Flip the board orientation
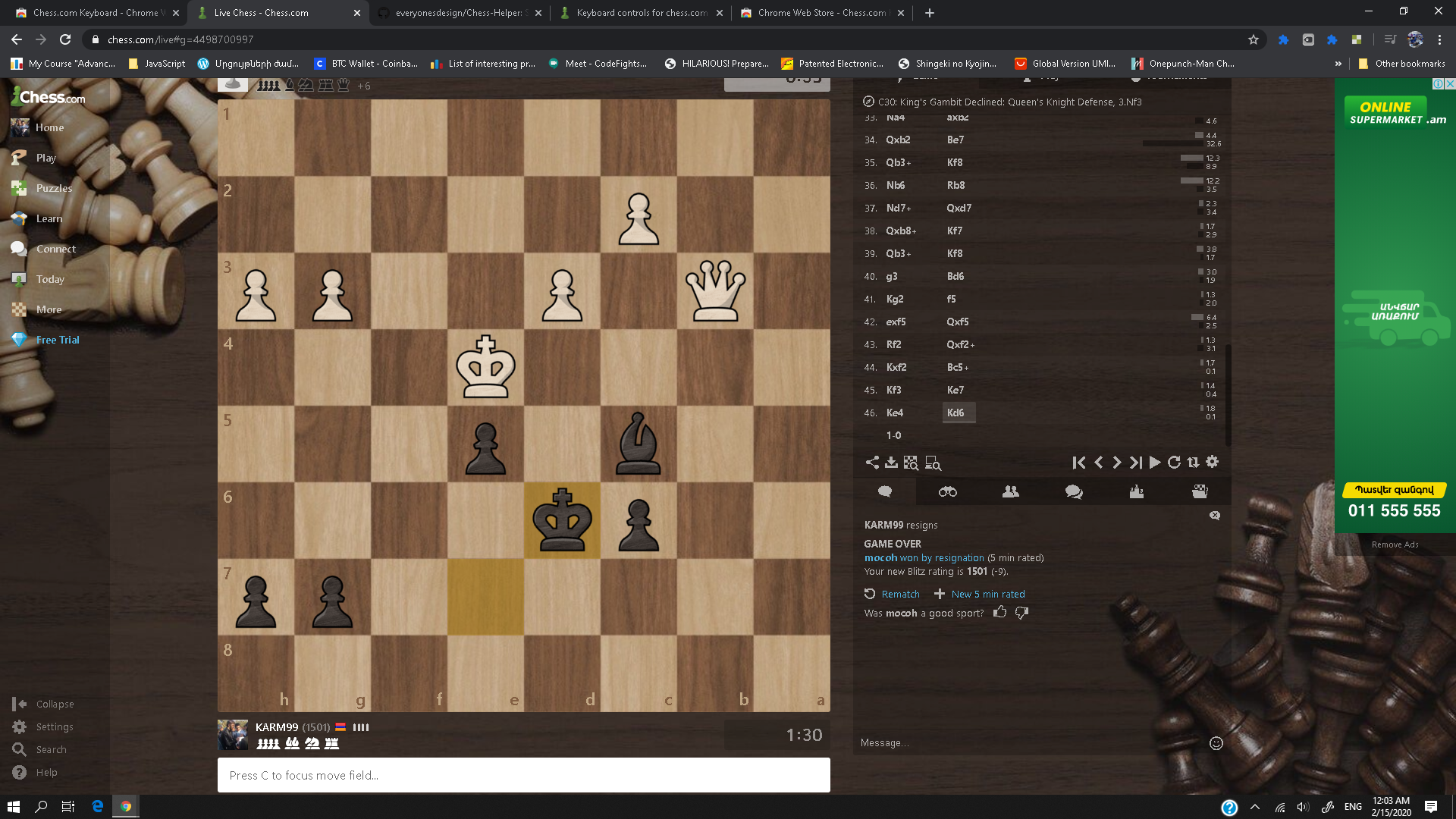The height and width of the screenshot is (819, 1456). [x=1193, y=463]
